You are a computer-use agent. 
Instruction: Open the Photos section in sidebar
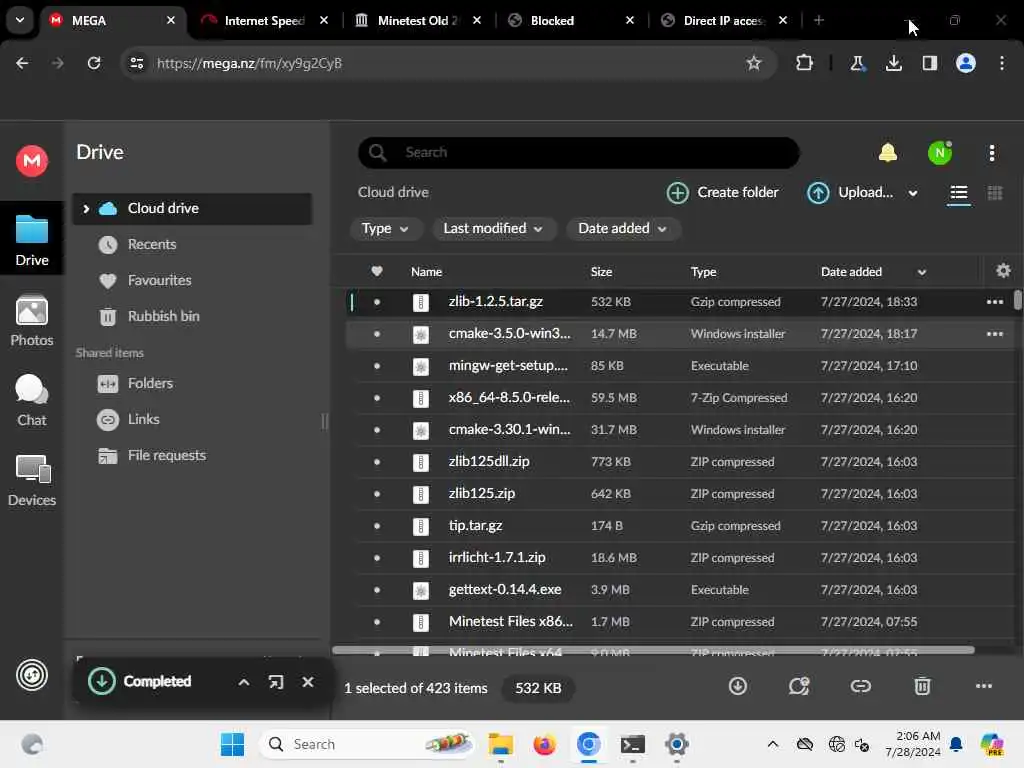[x=31, y=321]
